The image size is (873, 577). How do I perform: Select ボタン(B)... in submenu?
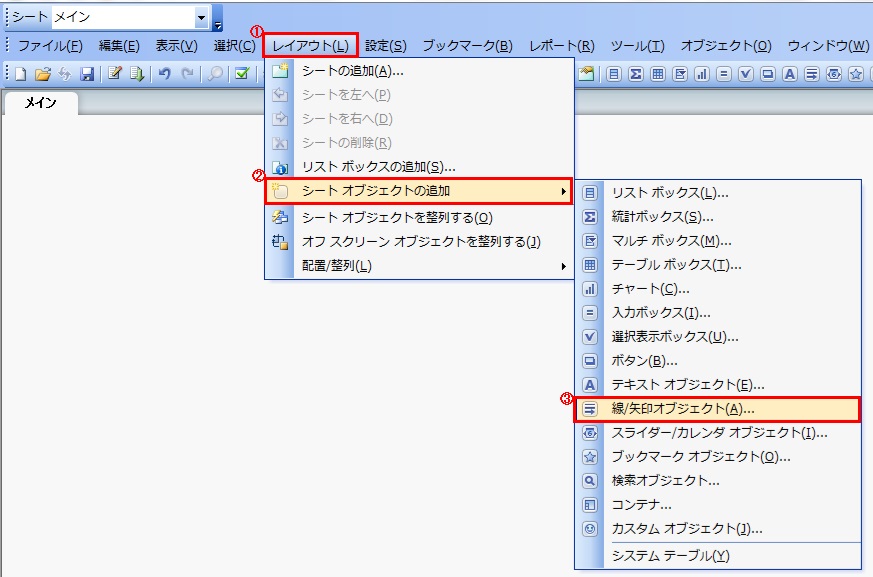pyautogui.click(x=718, y=360)
